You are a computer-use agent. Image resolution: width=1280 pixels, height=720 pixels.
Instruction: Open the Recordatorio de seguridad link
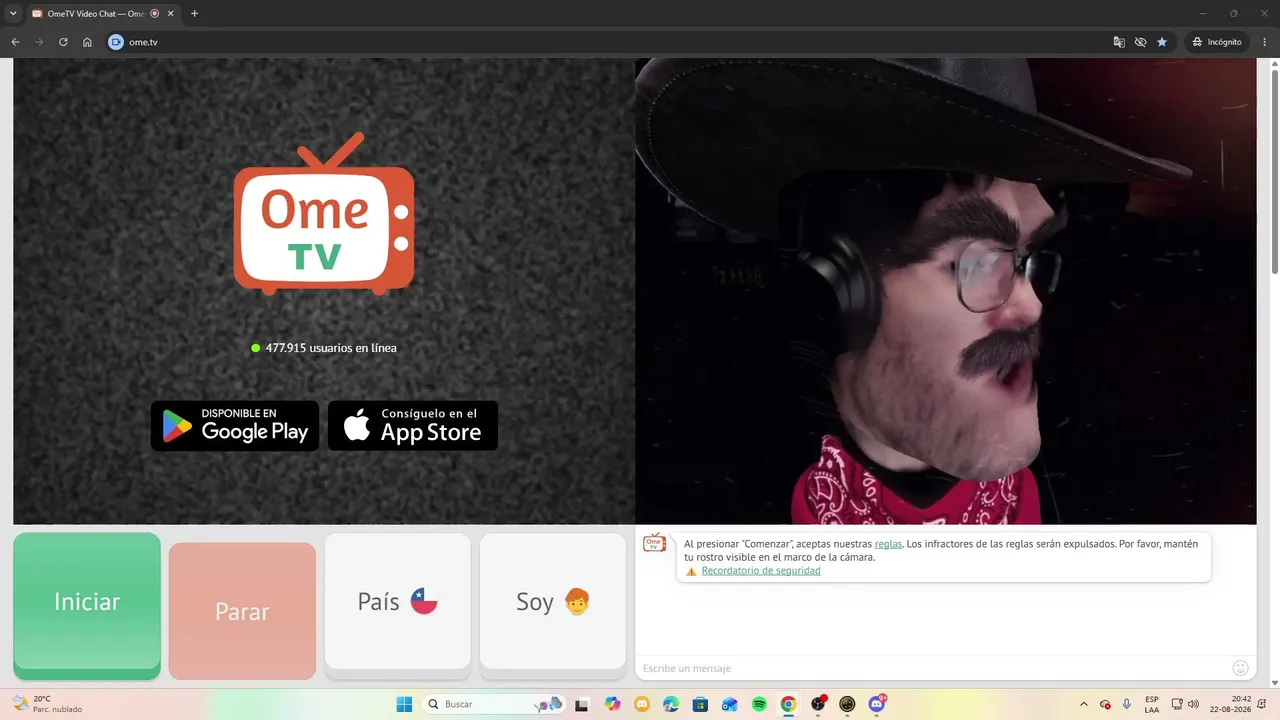click(x=761, y=571)
